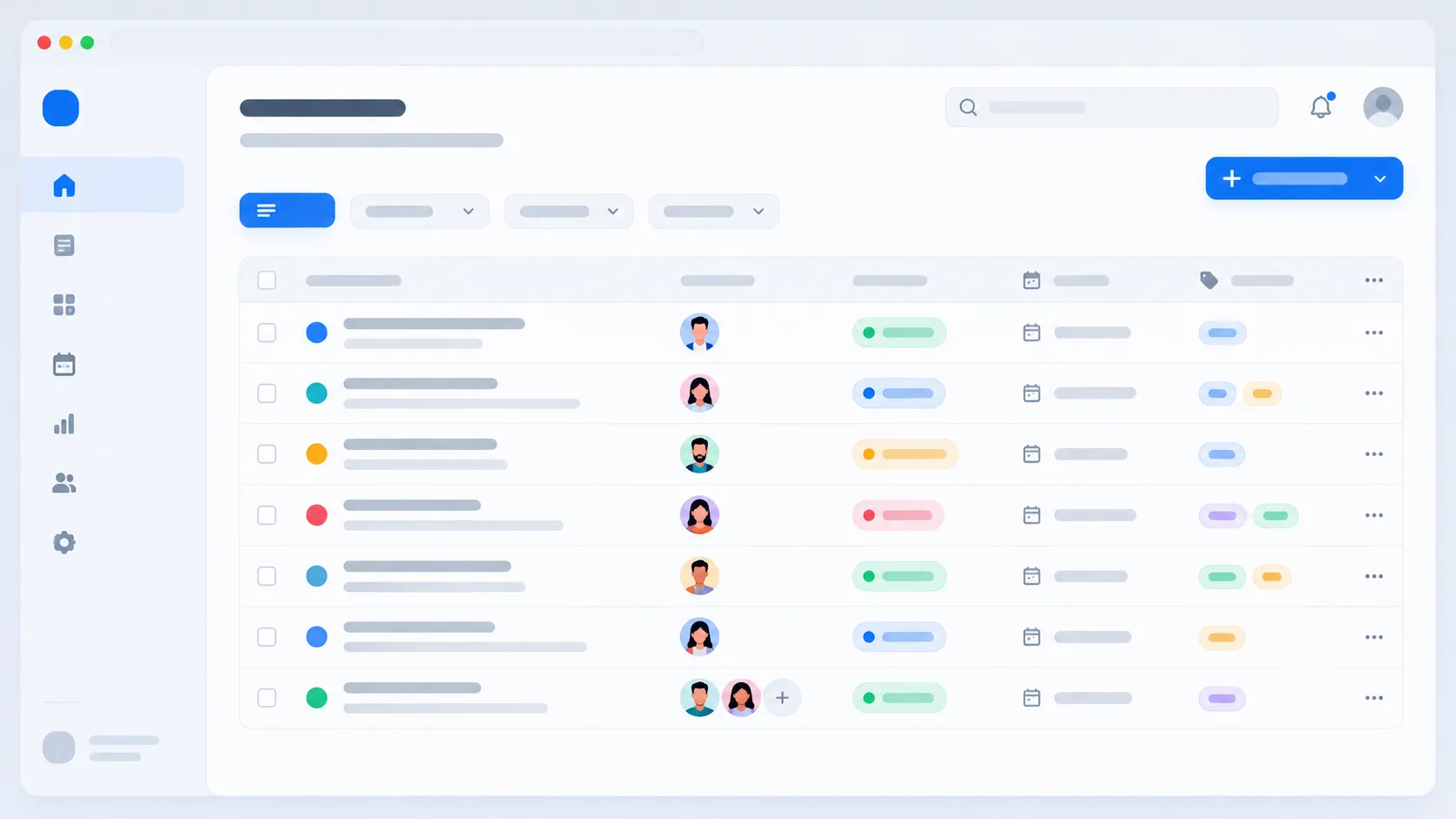Expand the third filter dropdown in the filter bar
1456x819 pixels.
tap(713, 211)
